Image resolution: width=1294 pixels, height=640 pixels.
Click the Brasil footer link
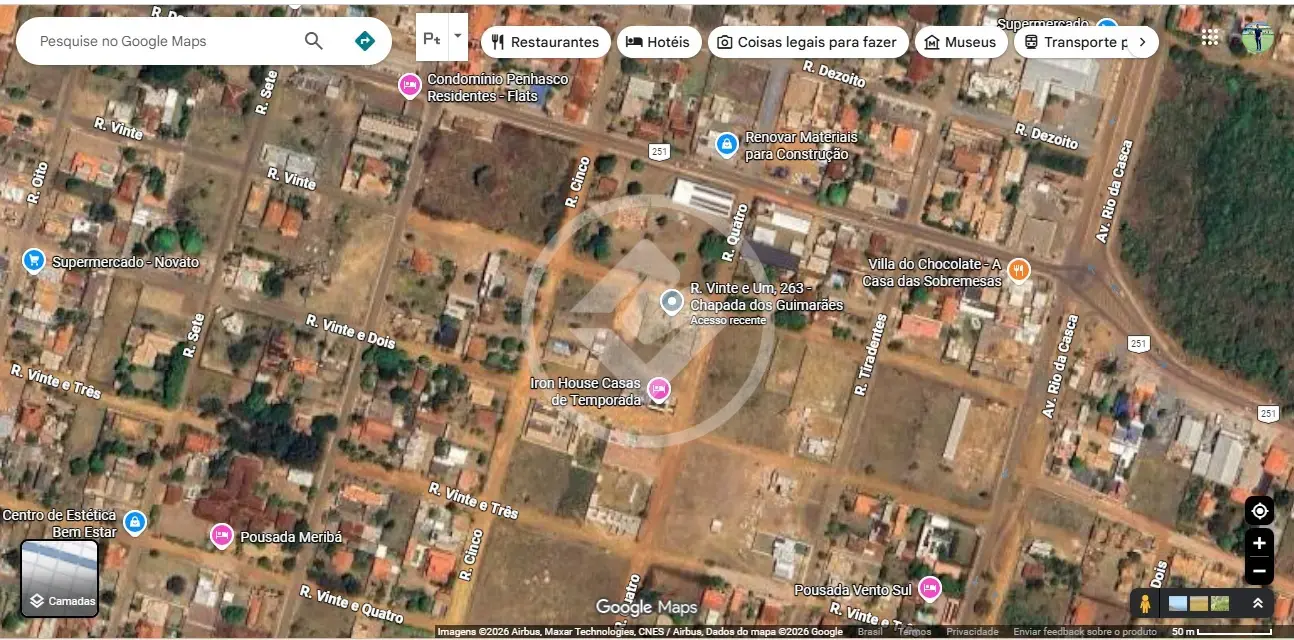click(x=870, y=632)
